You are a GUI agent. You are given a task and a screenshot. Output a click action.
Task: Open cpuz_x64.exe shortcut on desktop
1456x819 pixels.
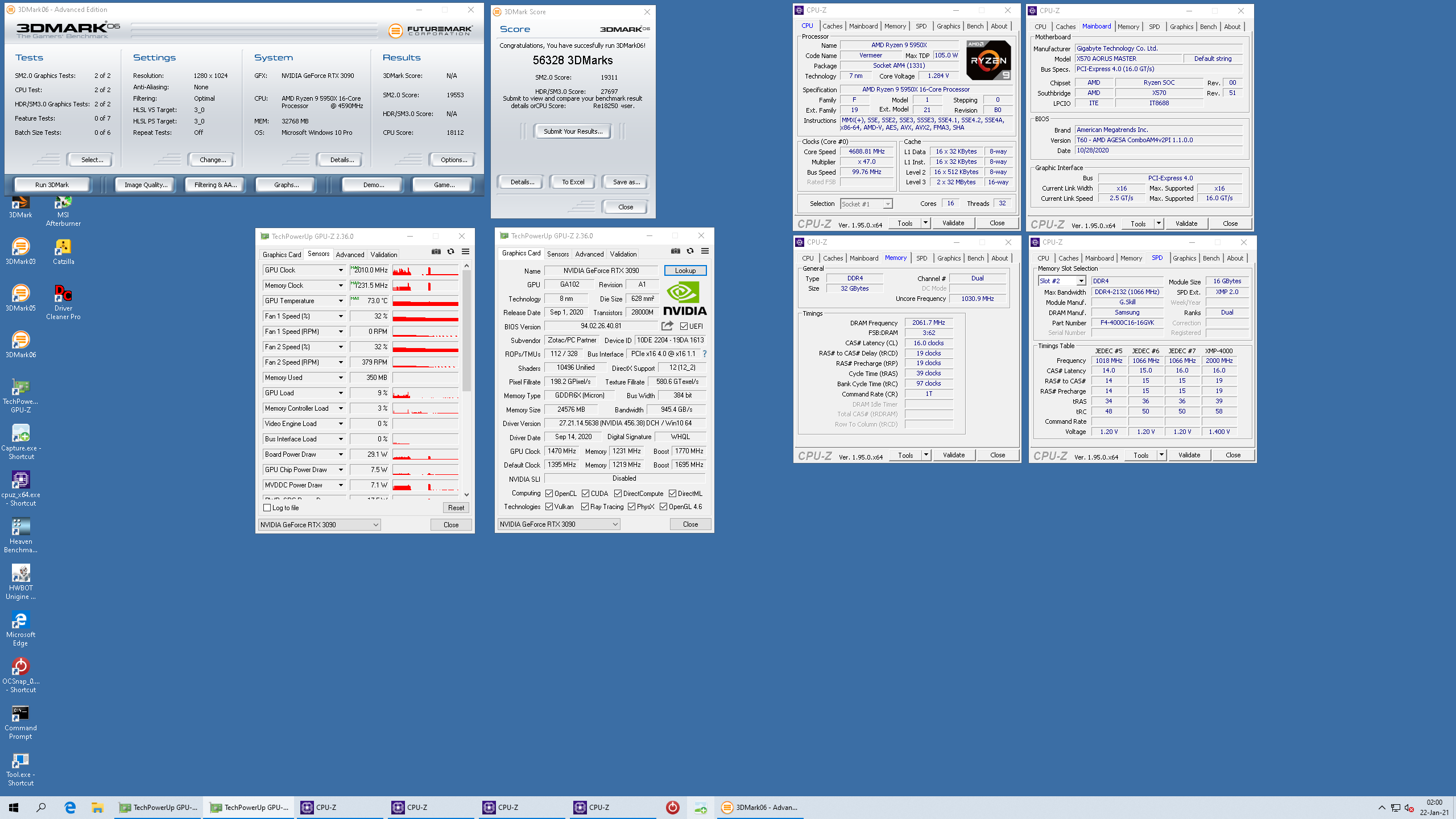coord(20,489)
